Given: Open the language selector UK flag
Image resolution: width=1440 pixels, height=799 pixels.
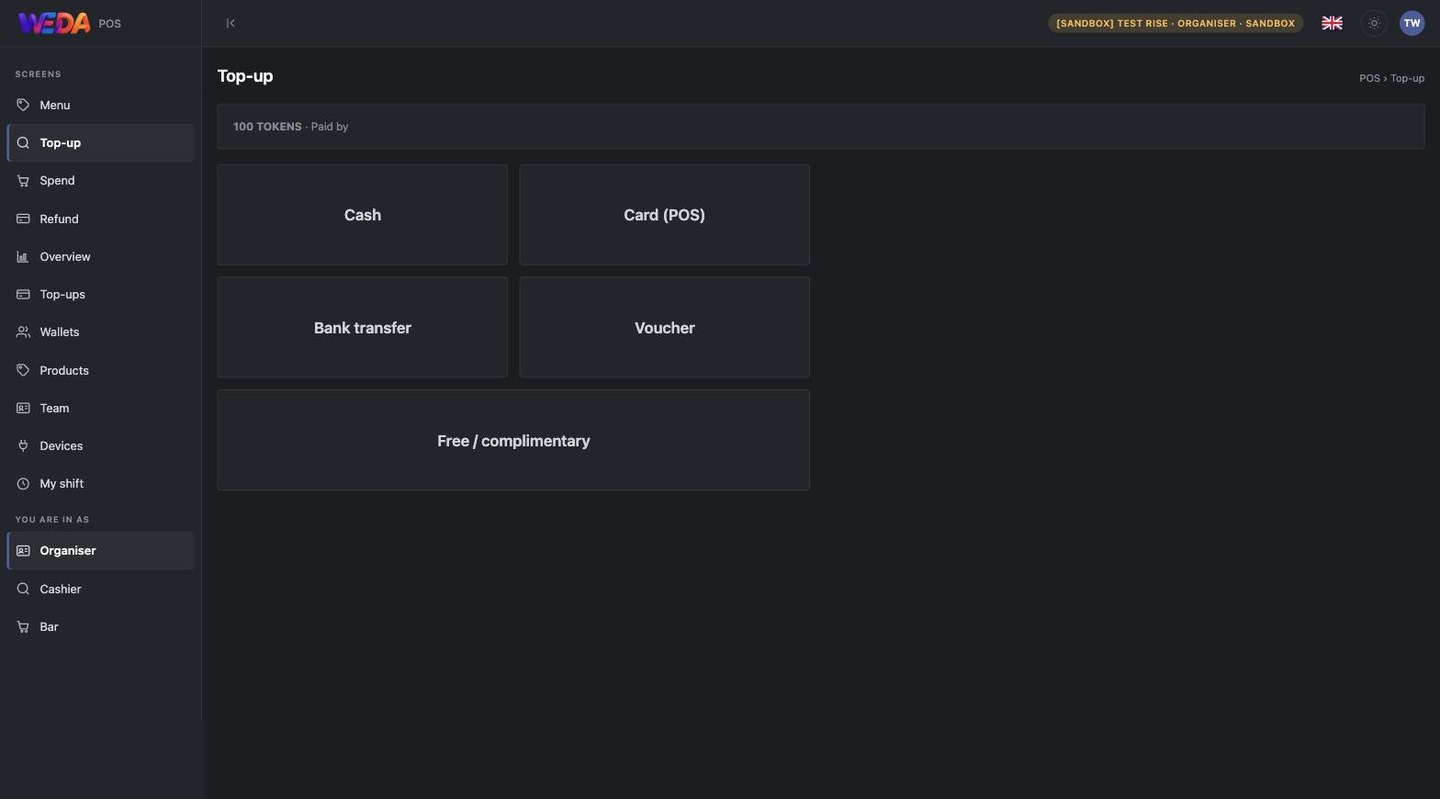Looking at the screenshot, I should coord(1332,23).
